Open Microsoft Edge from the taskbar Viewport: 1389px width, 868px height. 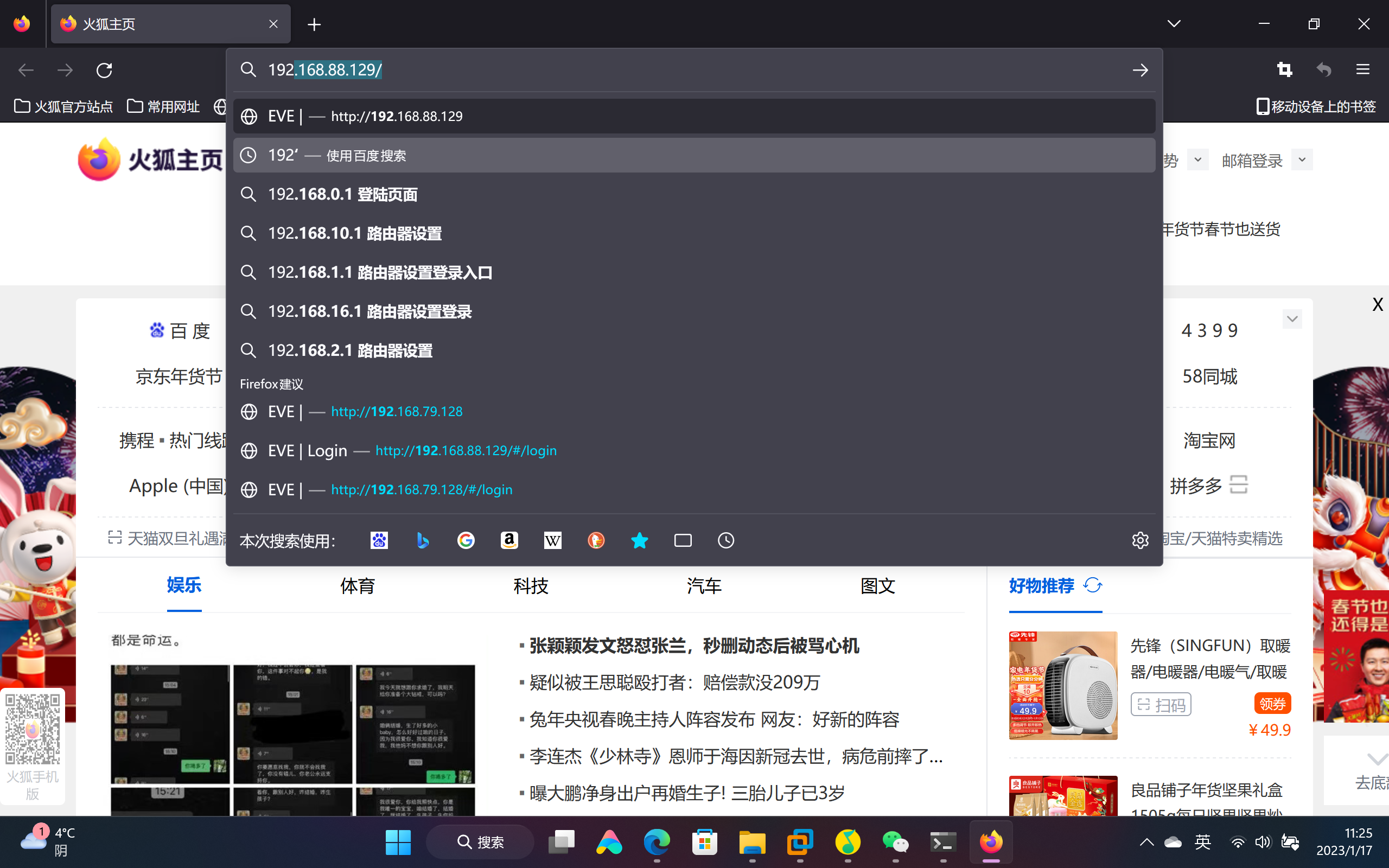click(657, 842)
